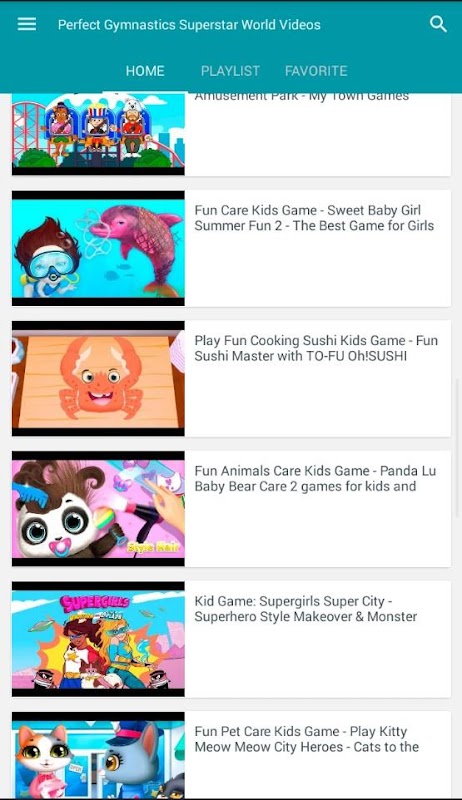Tap the search magnifier icon
Image resolution: width=462 pixels, height=800 pixels.
tap(438, 24)
